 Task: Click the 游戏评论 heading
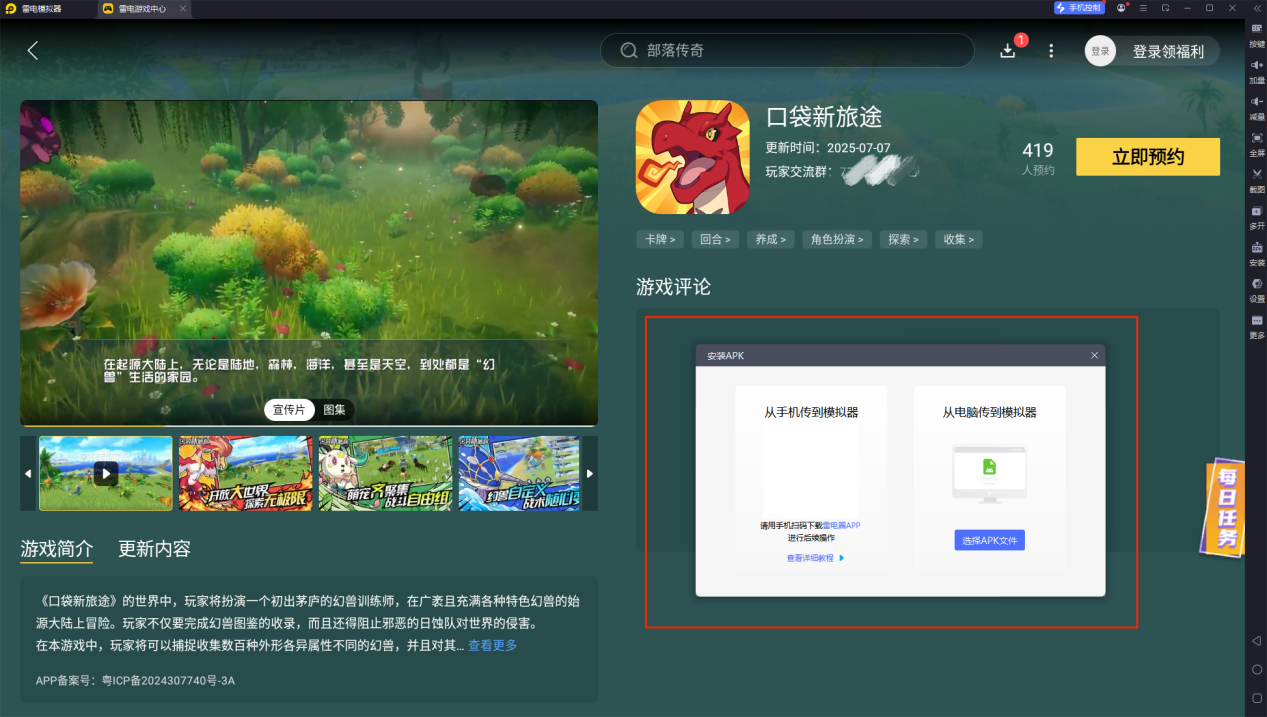[673, 287]
